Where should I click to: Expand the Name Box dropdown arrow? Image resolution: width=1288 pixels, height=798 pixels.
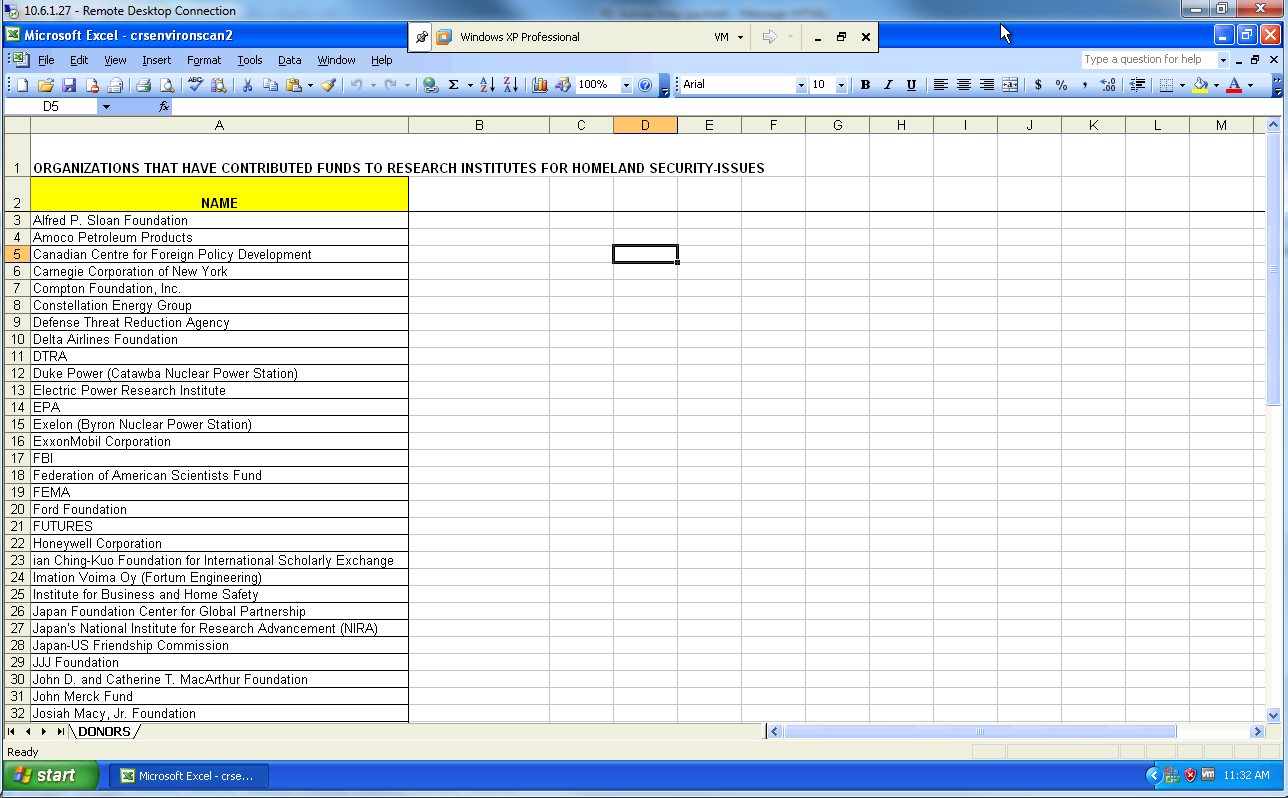coord(106,106)
